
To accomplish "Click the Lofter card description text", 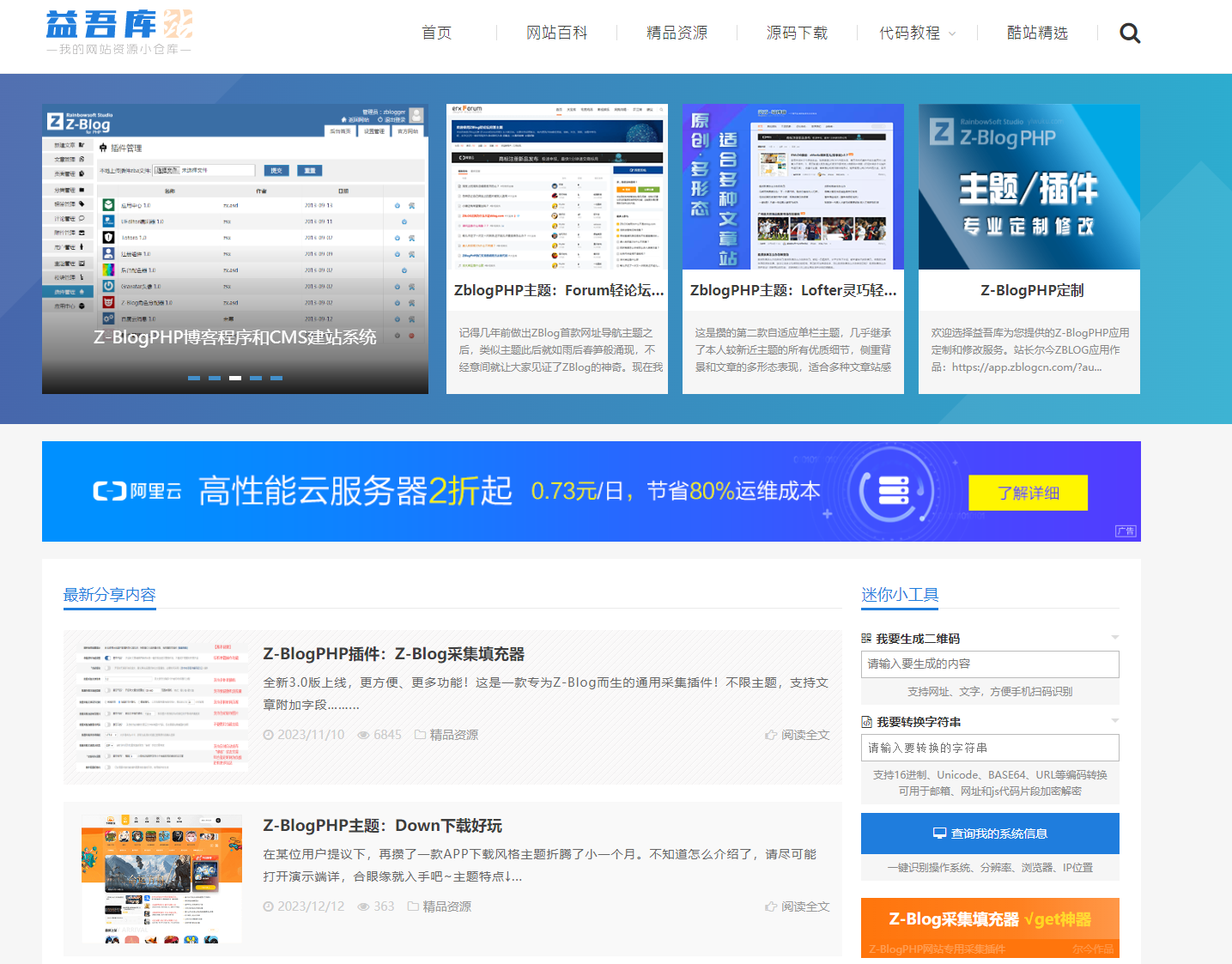I will [x=793, y=350].
